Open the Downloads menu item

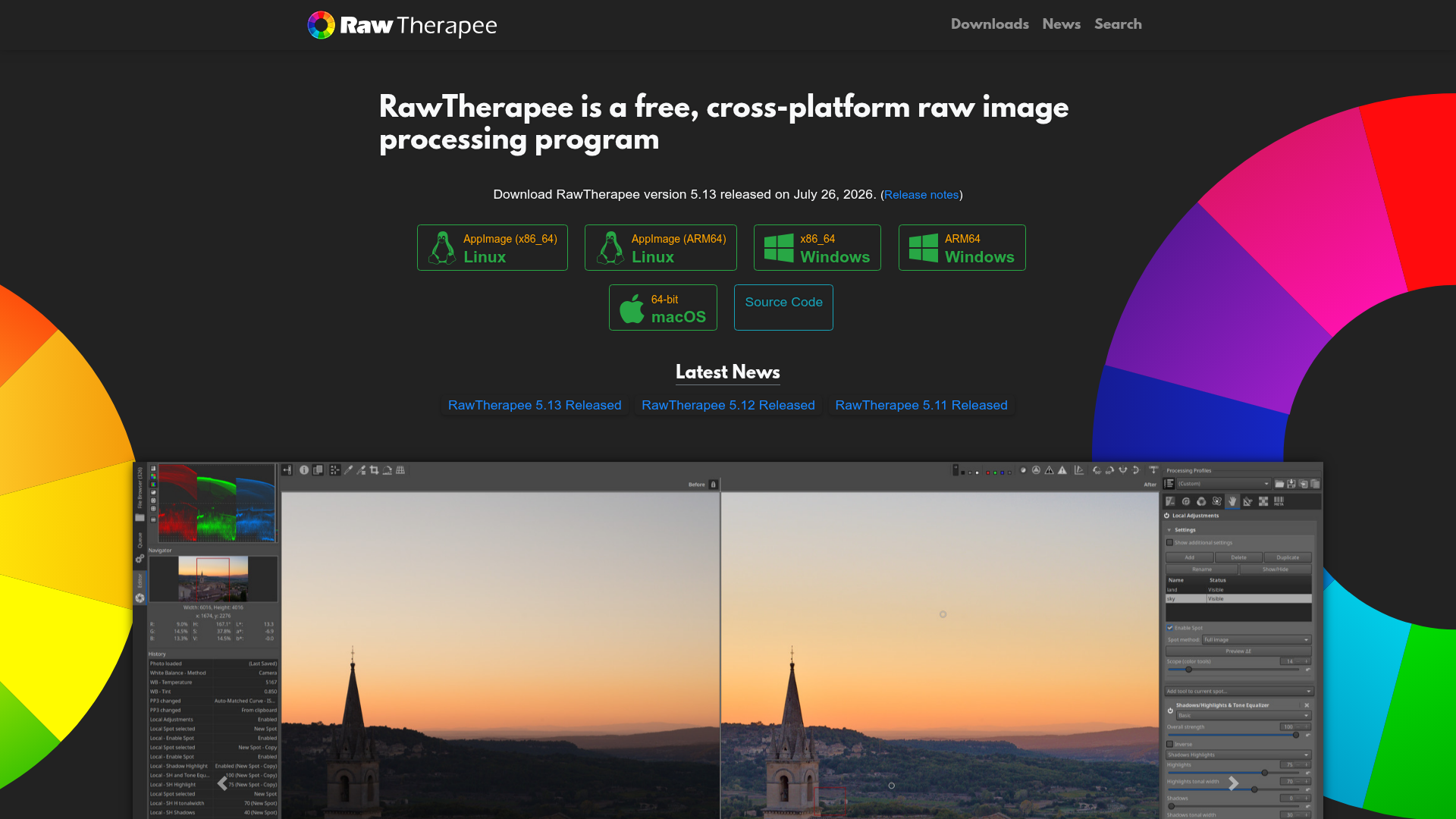(x=990, y=24)
